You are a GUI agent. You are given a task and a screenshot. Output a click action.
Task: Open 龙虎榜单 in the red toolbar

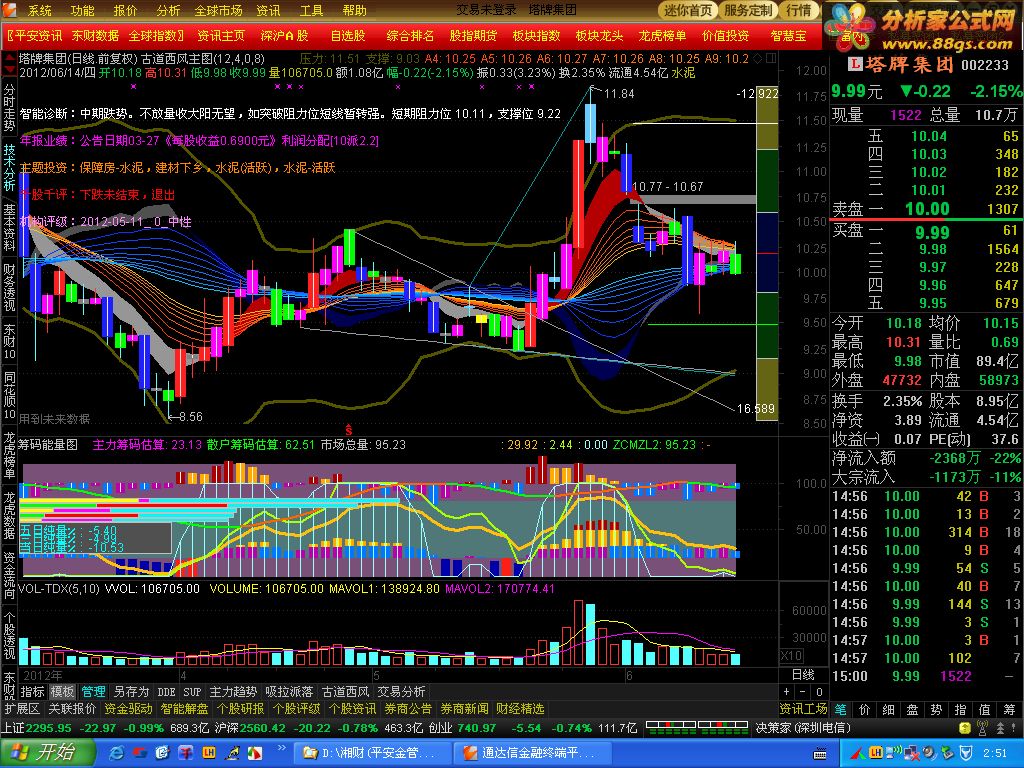coord(662,36)
